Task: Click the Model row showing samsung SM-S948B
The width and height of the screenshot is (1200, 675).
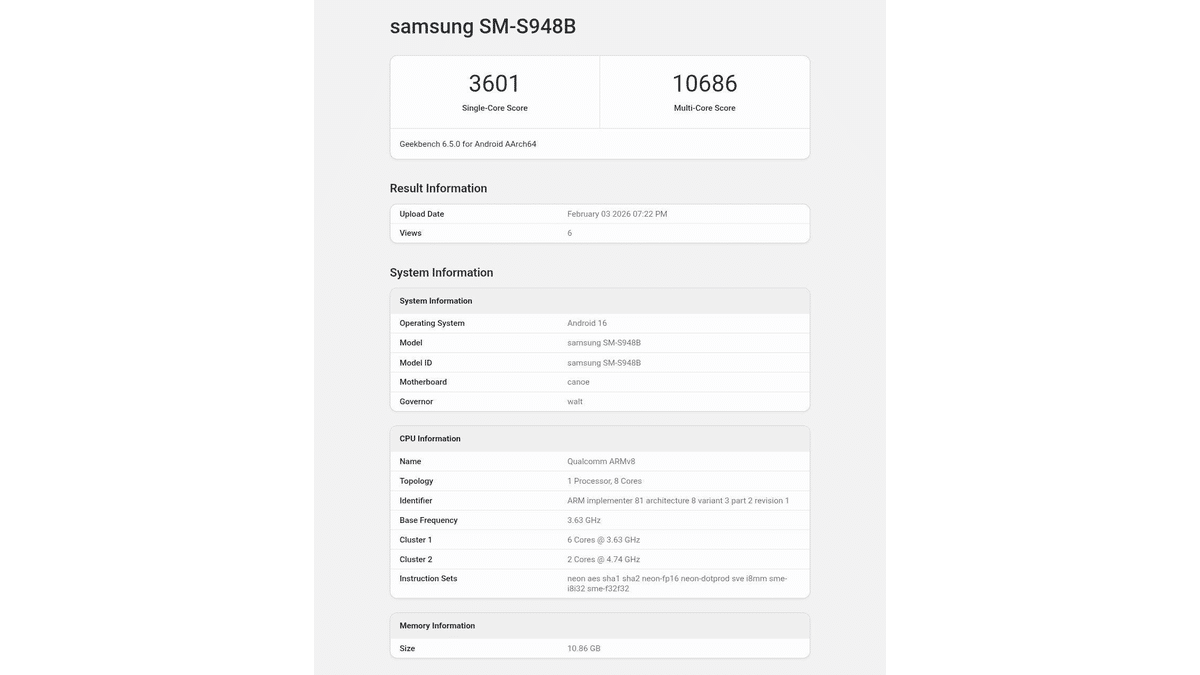Action: click(600, 342)
